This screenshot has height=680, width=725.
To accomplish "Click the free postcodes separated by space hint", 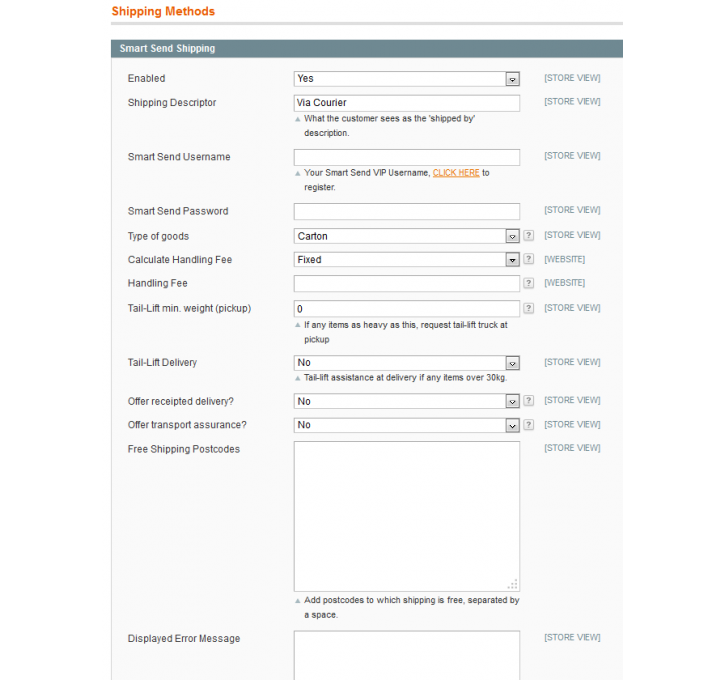I will [412, 607].
